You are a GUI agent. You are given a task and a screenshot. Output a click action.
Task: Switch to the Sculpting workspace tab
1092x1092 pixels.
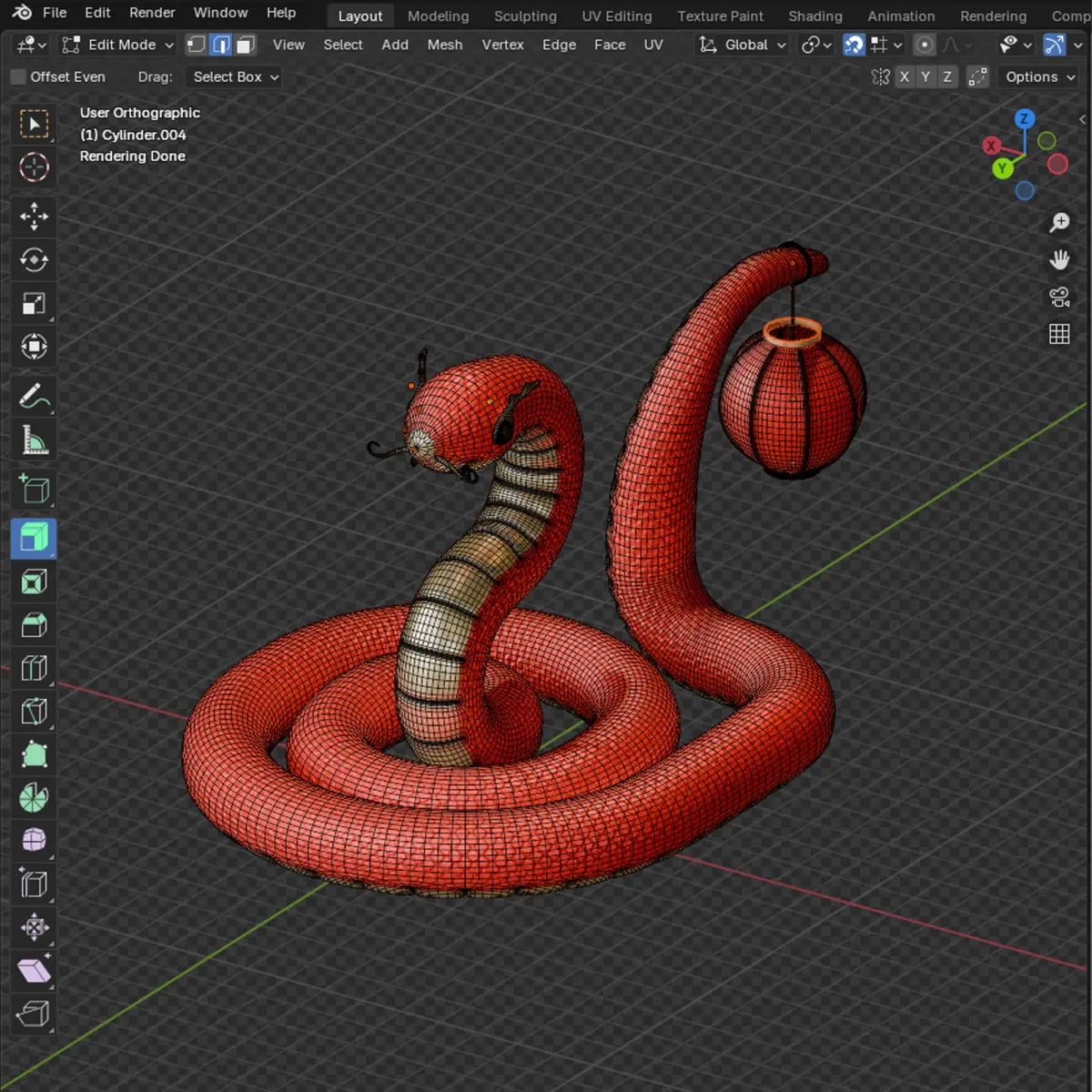pos(525,16)
